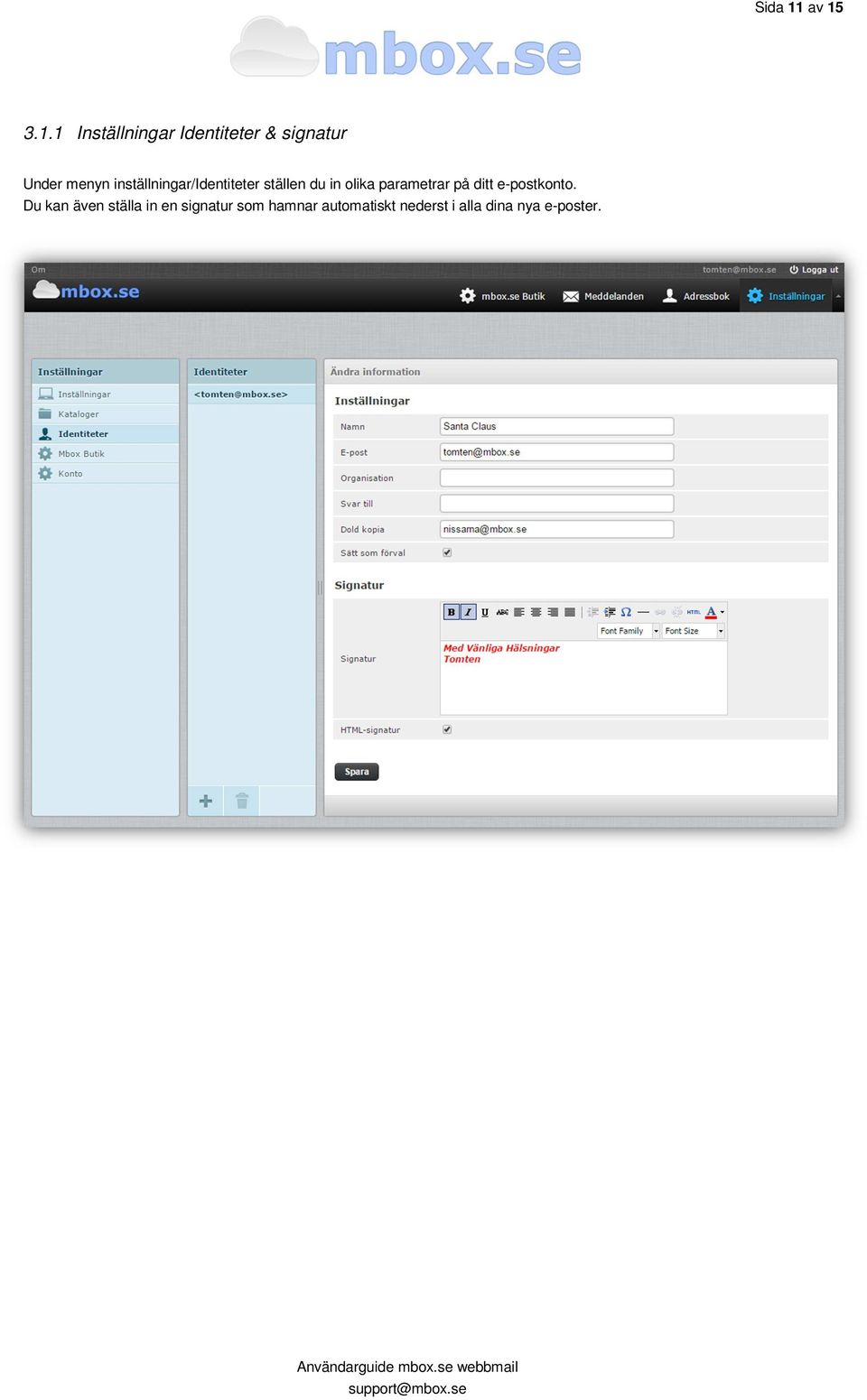The image size is (867, 1400).
Task: Go to Meddelanden in top navigation
Action: point(603,296)
